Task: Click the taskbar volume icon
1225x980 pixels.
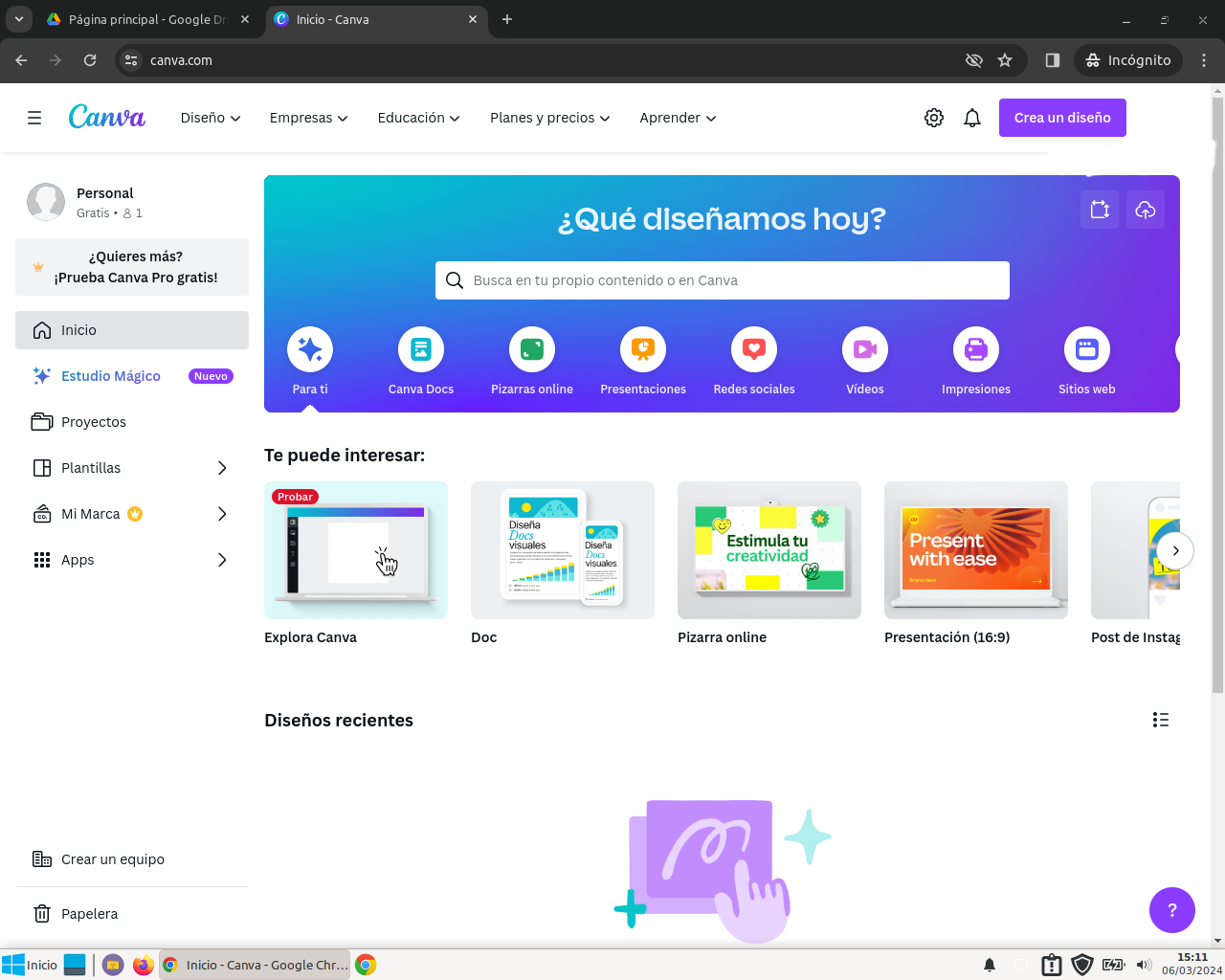Action: pos(1144,965)
